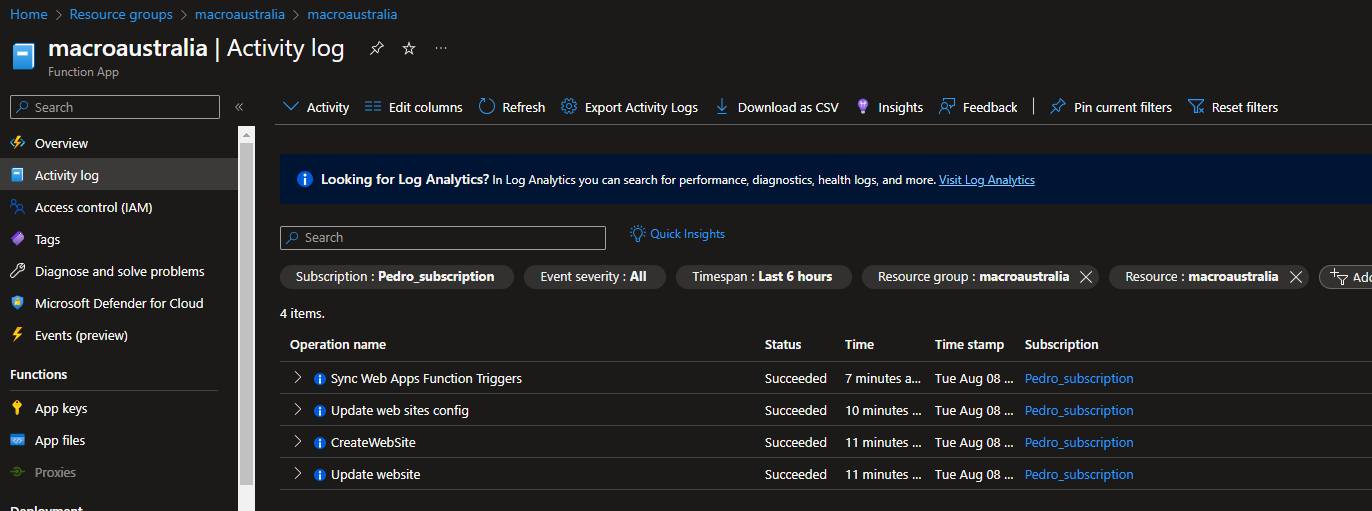Reset filters in the toolbar
Viewport: 1372px width, 511px height.
(1233, 107)
